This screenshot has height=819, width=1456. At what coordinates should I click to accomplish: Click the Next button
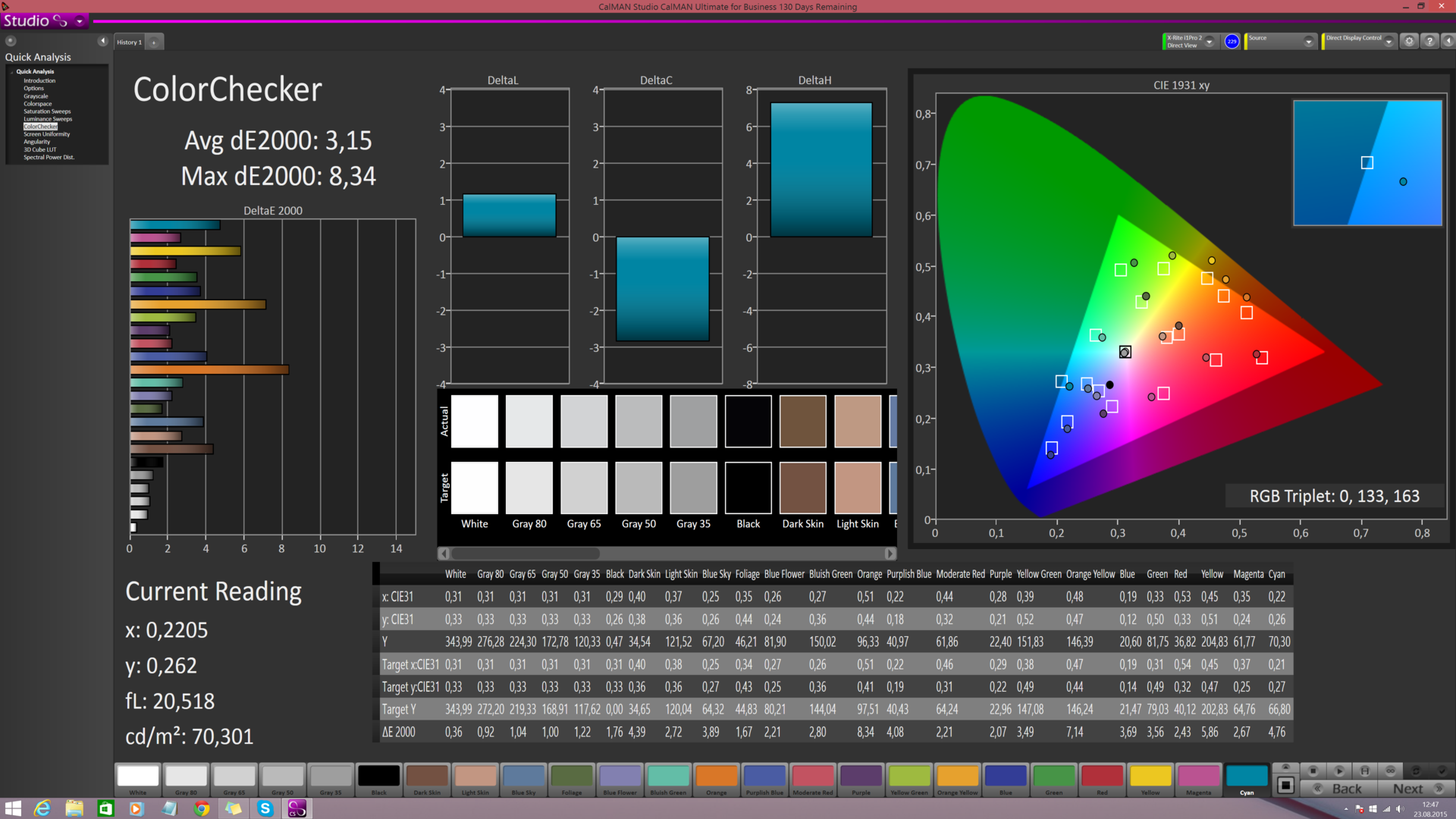pyautogui.click(x=1408, y=789)
